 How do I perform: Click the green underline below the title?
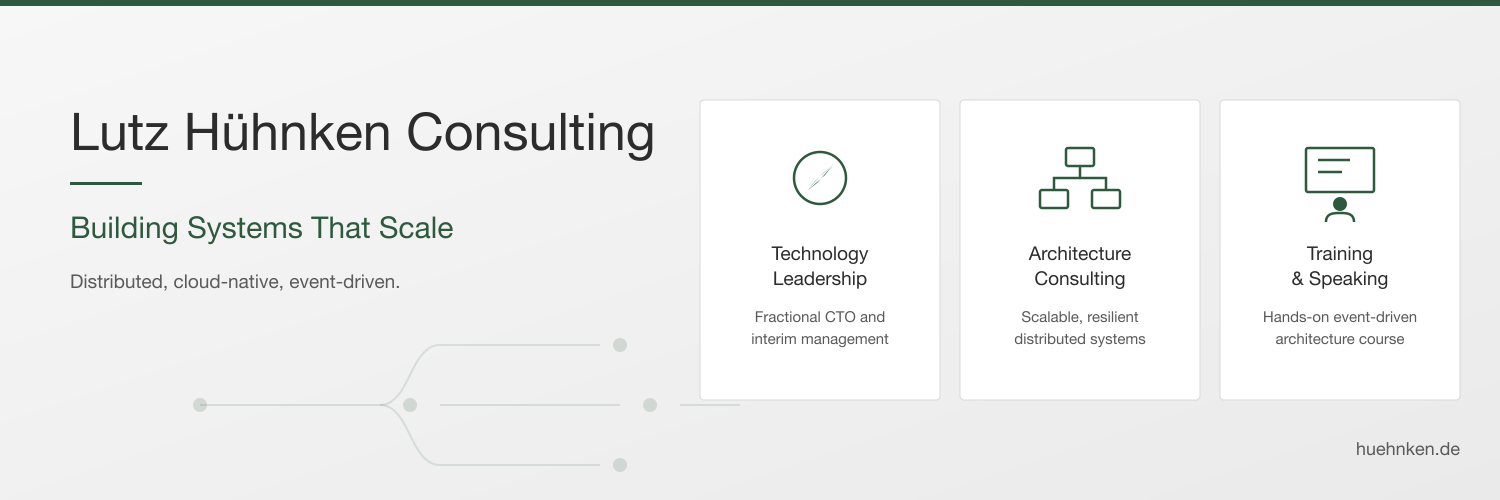[106, 183]
